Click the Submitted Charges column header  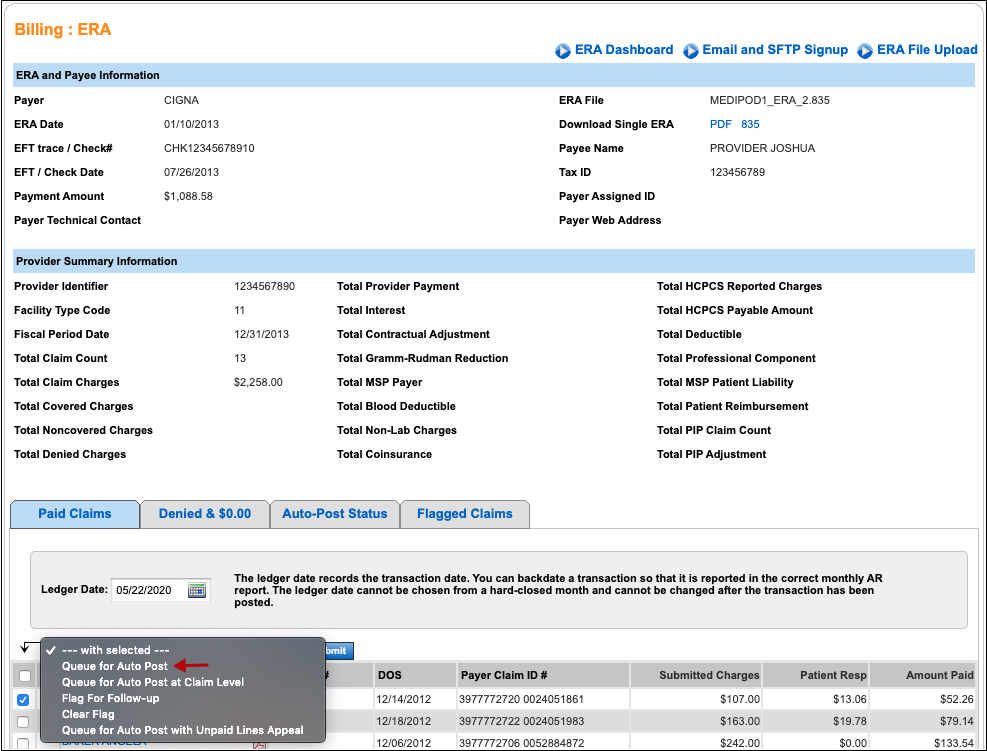[x=696, y=675]
